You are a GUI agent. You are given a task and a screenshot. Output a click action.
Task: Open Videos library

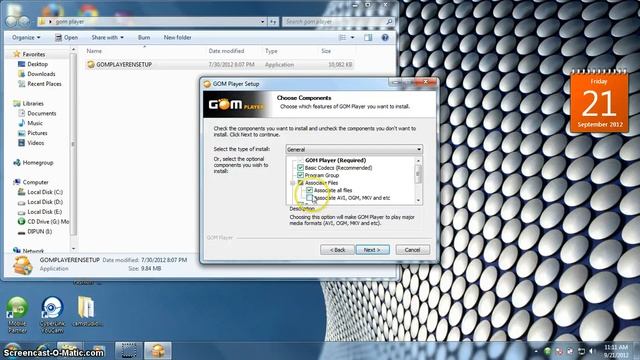click(36, 143)
